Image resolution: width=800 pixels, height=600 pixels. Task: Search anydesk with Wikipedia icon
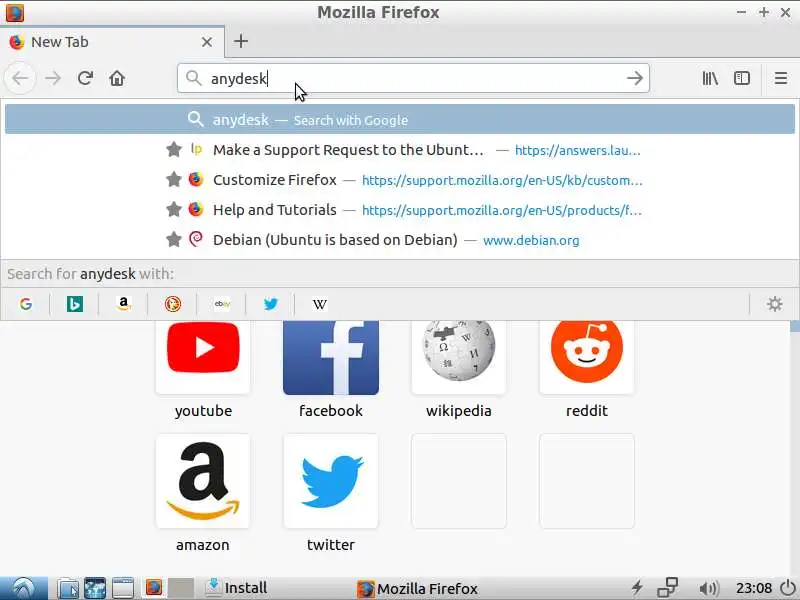(319, 304)
